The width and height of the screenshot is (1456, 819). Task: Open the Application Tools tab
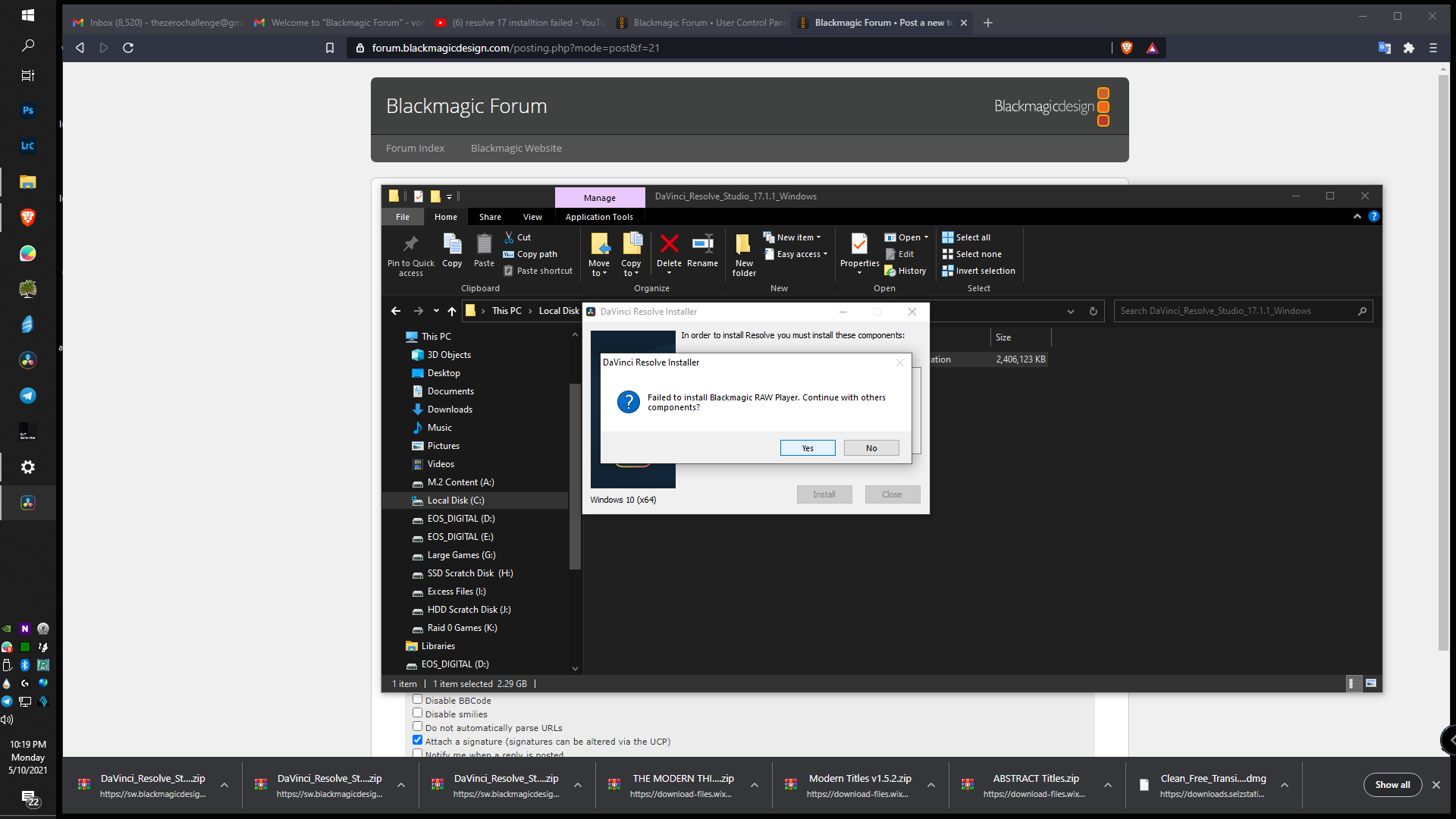coord(599,217)
